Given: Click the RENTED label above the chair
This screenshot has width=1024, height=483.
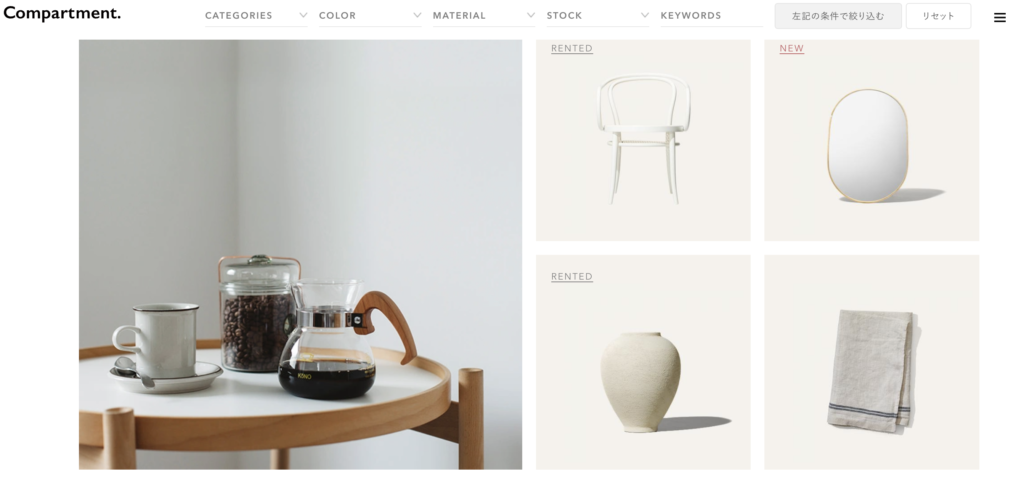Looking at the screenshot, I should click(x=571, y=48).
